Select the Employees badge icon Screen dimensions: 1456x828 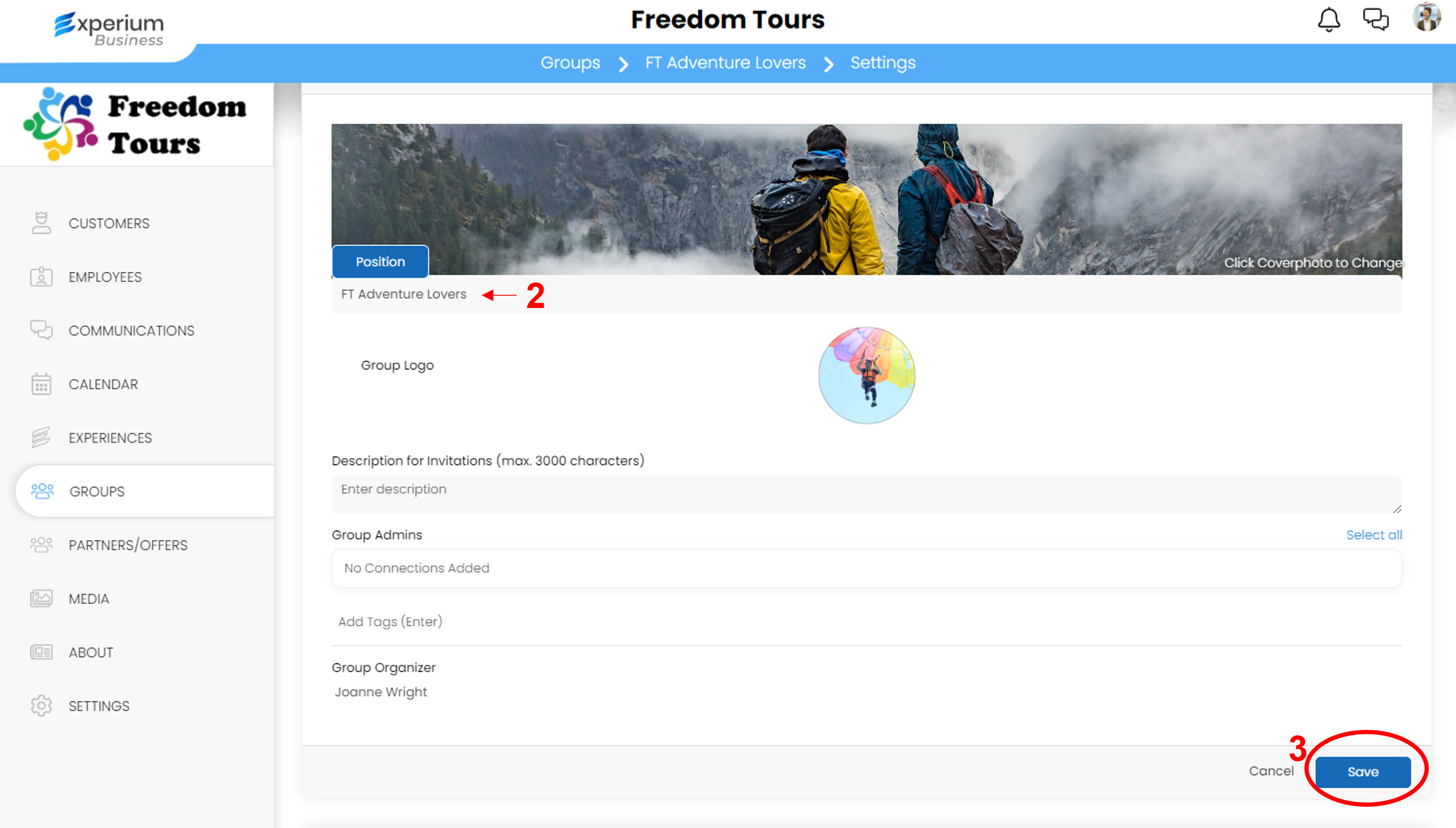click(x=41, y=277)
